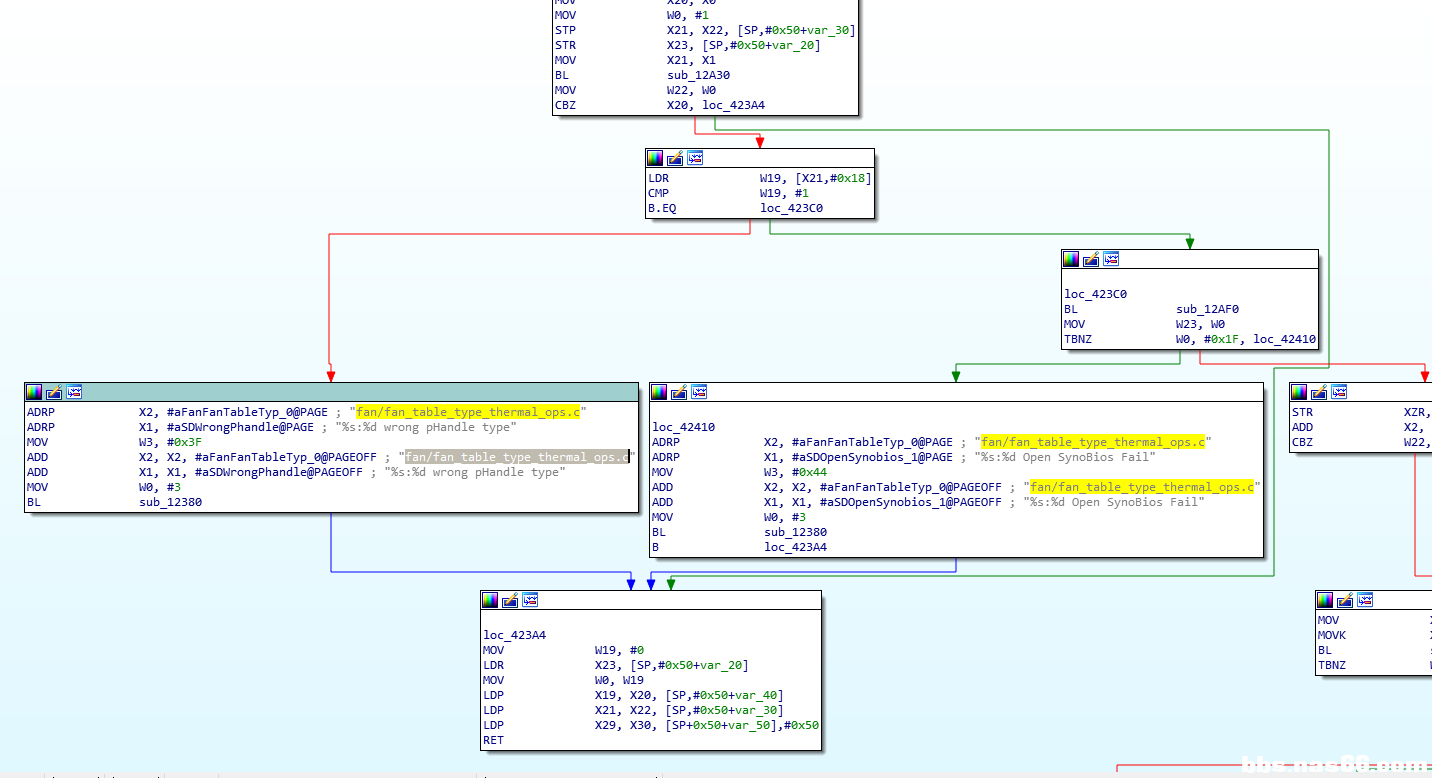Click loc_423C0 target in the B.EQ line
The image size is (1432, 778).
(x=792, y=208)
